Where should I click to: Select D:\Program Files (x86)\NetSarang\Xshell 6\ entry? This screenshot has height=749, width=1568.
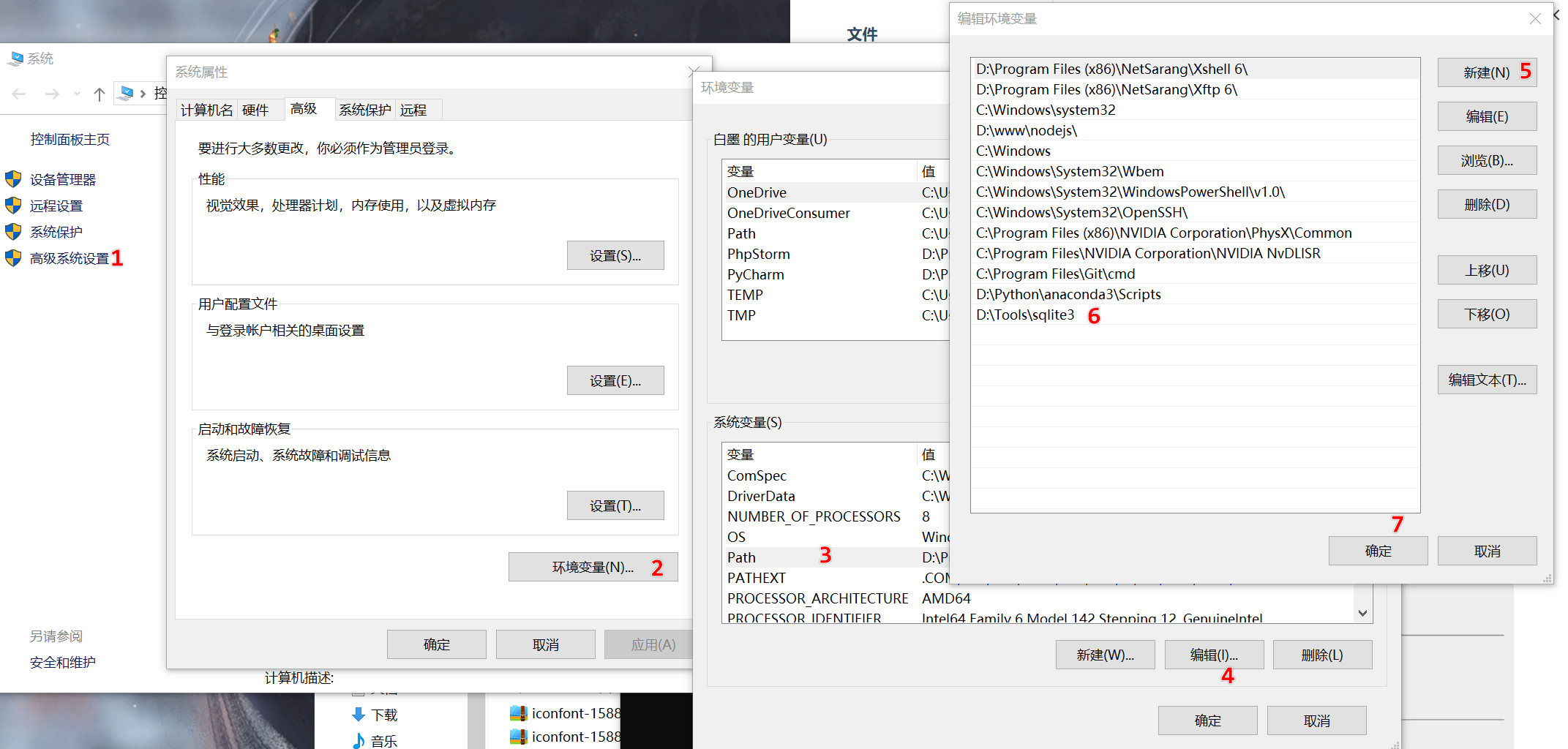point(1196,69)
